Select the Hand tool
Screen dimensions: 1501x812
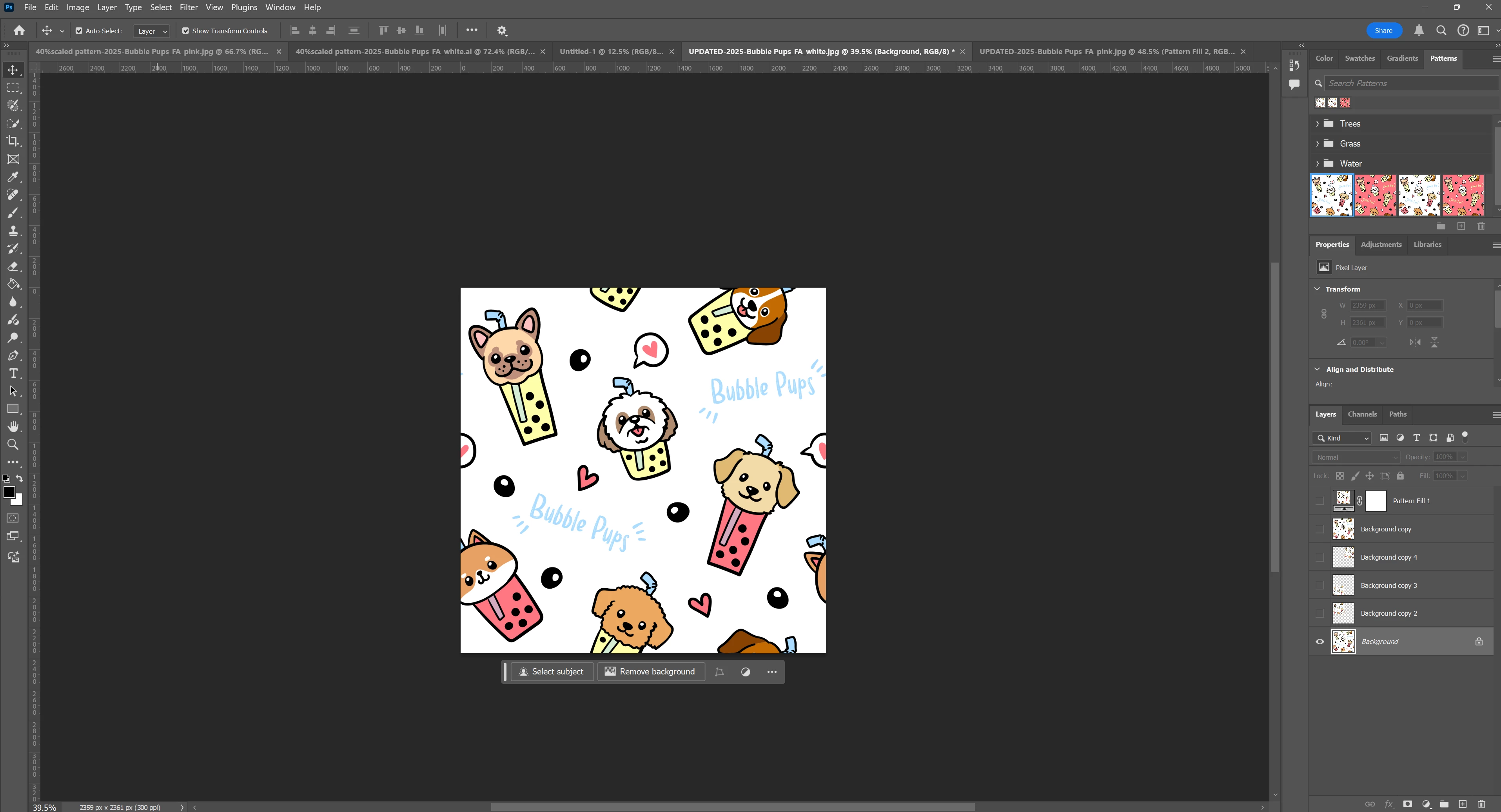13,427
